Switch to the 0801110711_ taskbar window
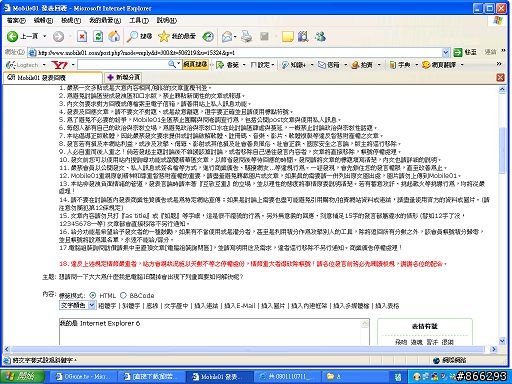This screenshot has height=384, width=512. (x=287, y=376)
